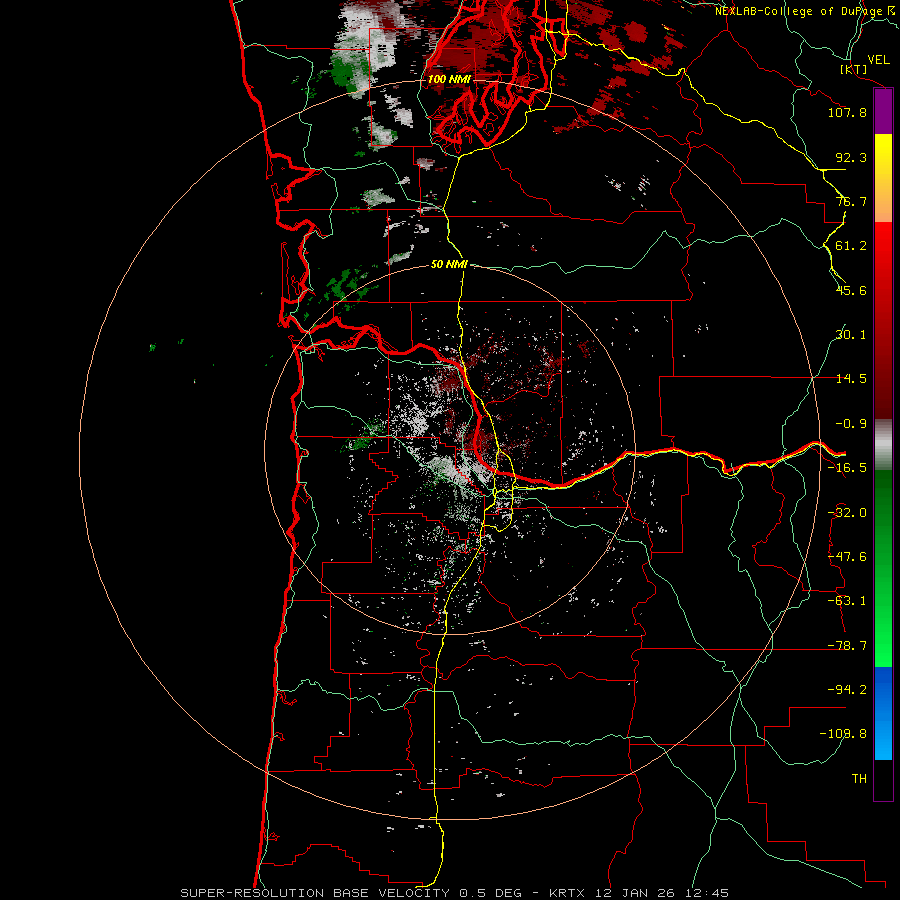Select the -94.2 legend label

tap(847, 689)
